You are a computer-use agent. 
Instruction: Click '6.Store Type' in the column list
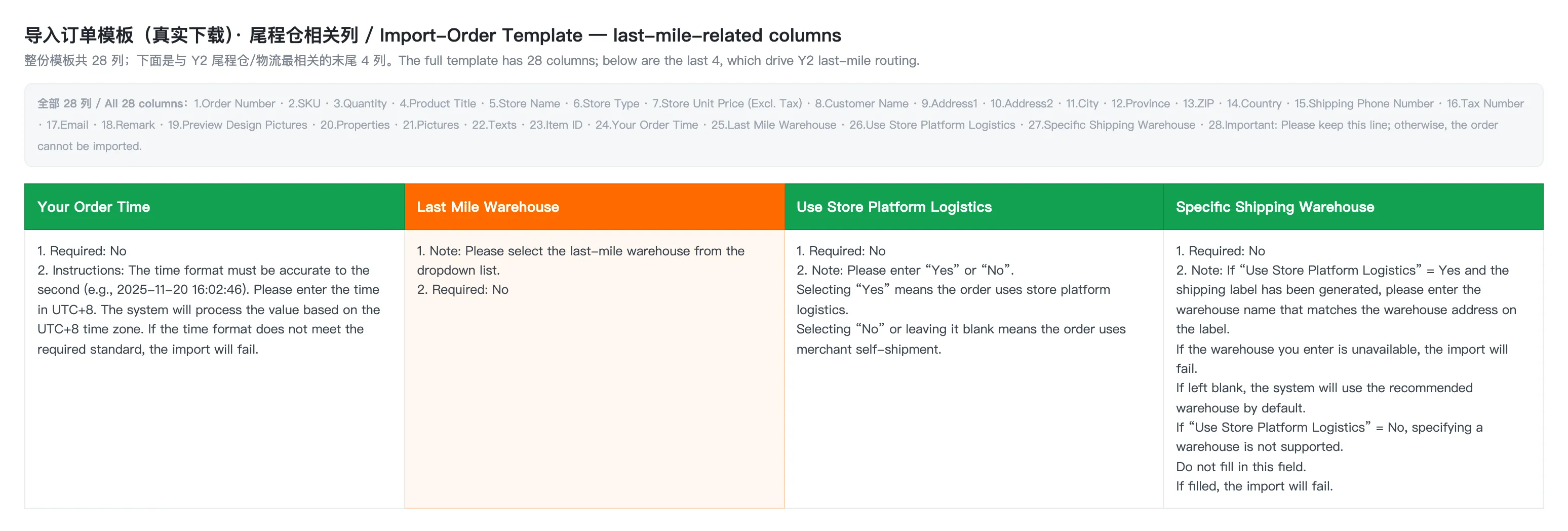click(x=606, y=103)
